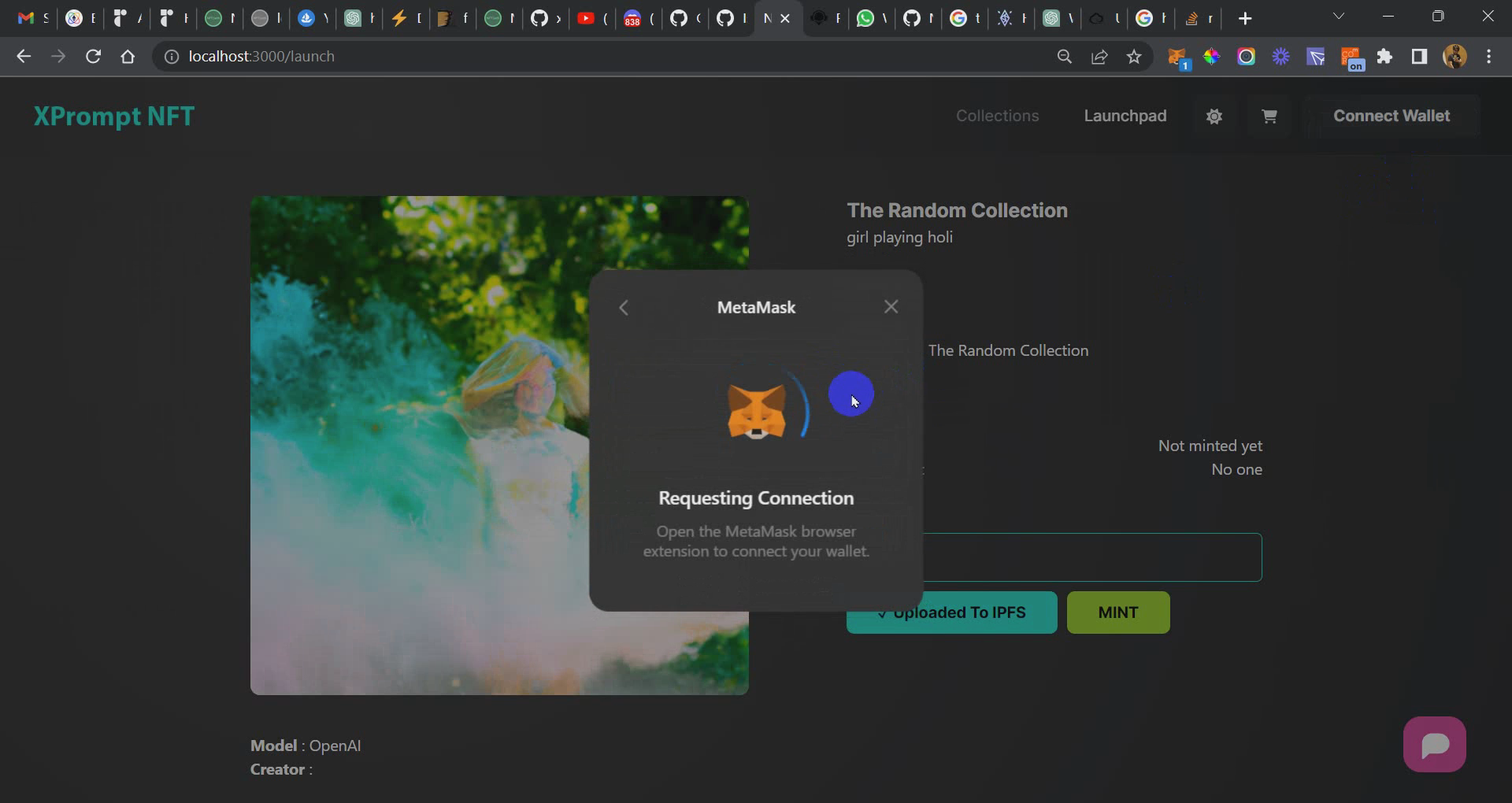Screen dimensions: 1512x803
Task: Select 'The Random Collection' heading
Action: point(957,210)
